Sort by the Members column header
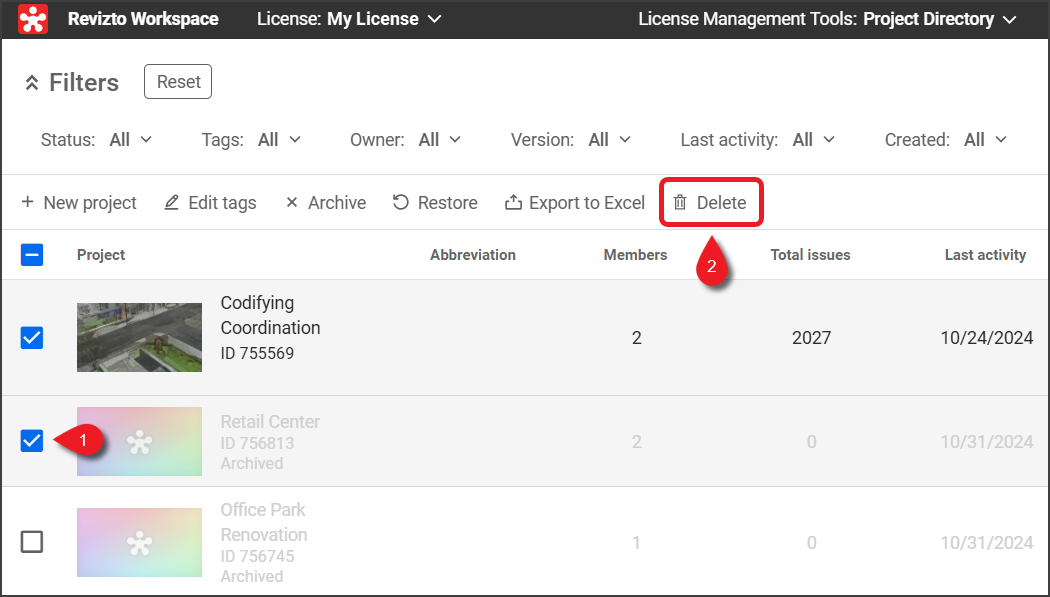The width and height of the screenshot is (1050, 597). pyautogui.click(x=635, y=255)
